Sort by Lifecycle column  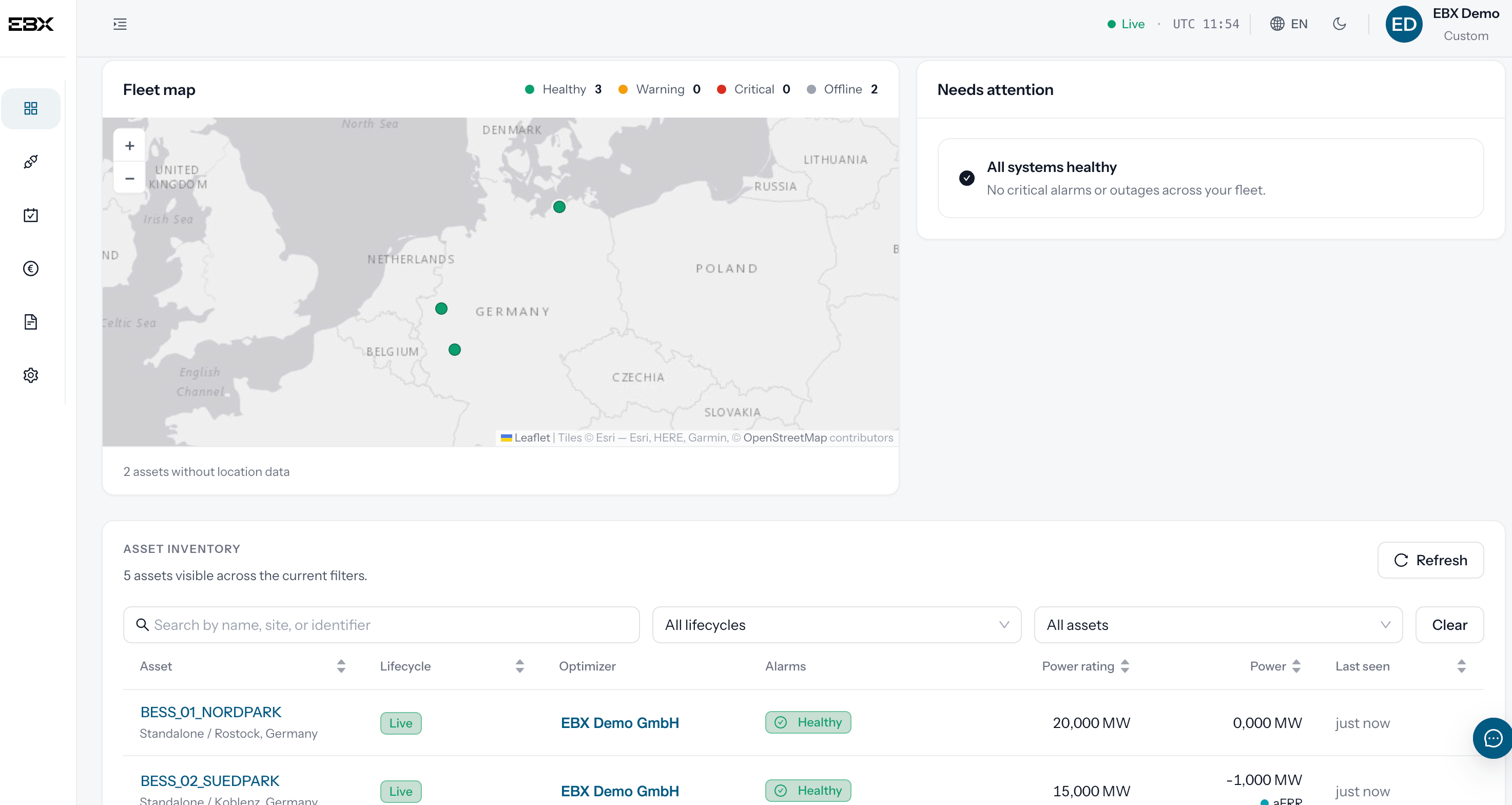(x=519, y=666)
